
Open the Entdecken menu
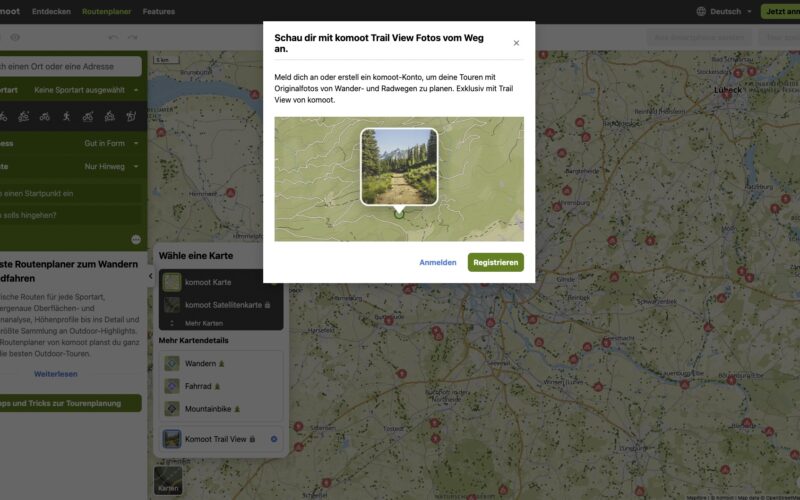[x=51, y=11]
